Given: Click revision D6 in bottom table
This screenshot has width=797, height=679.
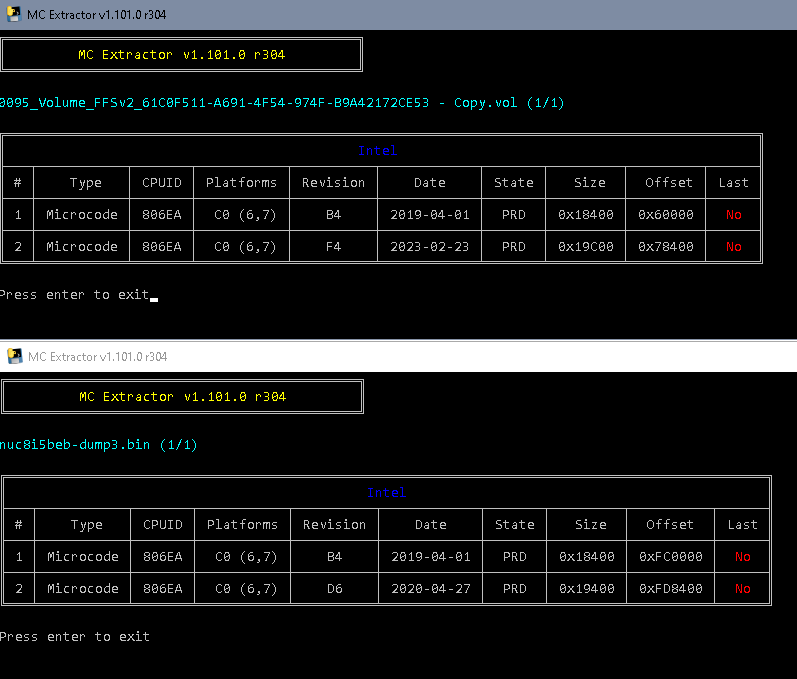Looking at the screenshot, I should click(334, 589).
